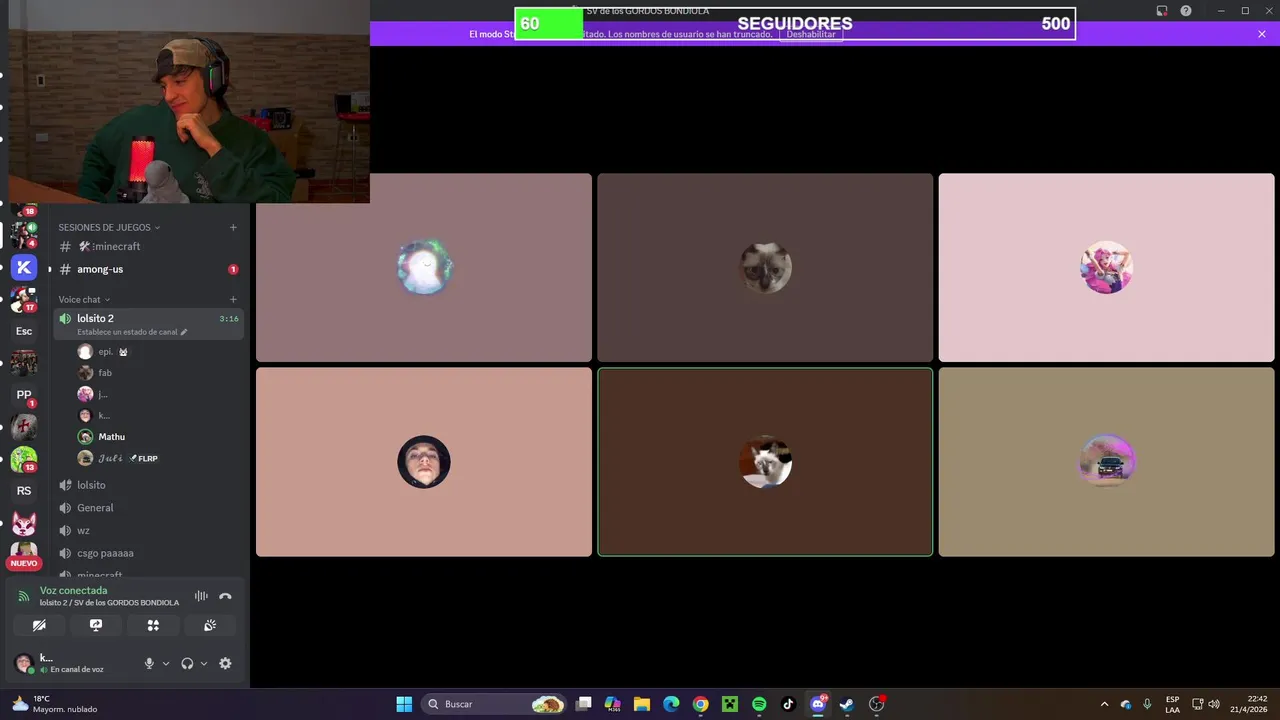
Task: Focus the car avatar tile
Action: coord(1106,462)
